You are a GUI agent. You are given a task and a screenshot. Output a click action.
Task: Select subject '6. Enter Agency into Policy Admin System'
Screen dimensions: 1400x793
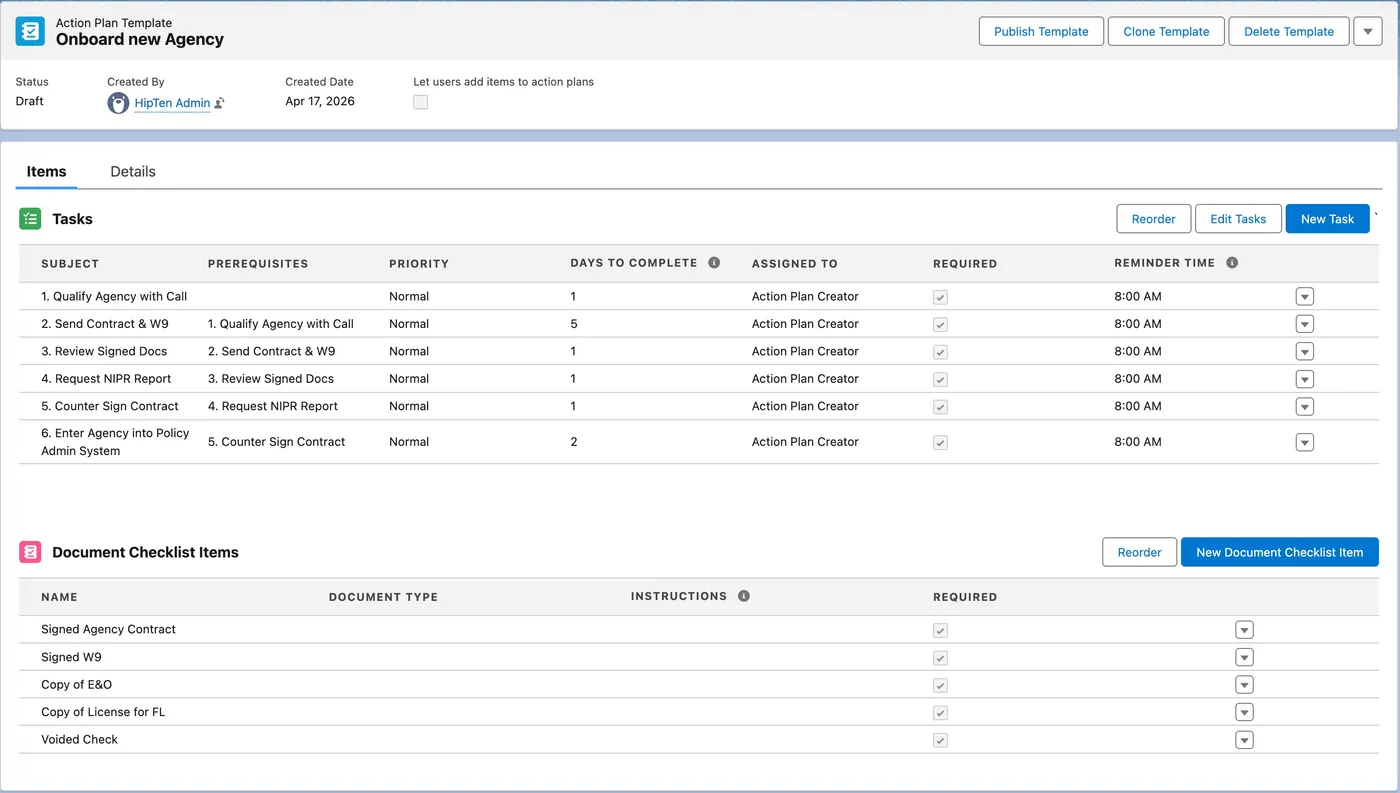(115, 442)
